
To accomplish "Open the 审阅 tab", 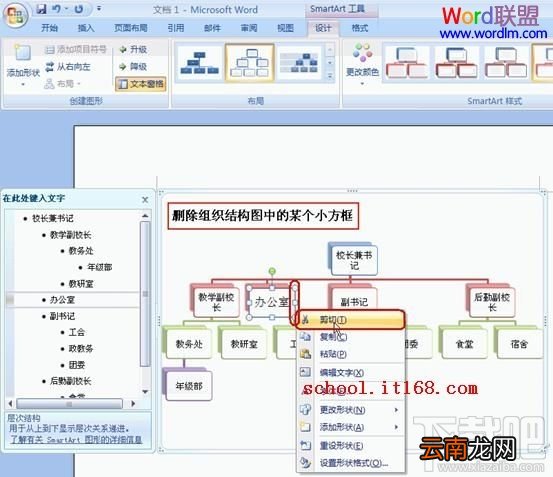I will [249, 28].
